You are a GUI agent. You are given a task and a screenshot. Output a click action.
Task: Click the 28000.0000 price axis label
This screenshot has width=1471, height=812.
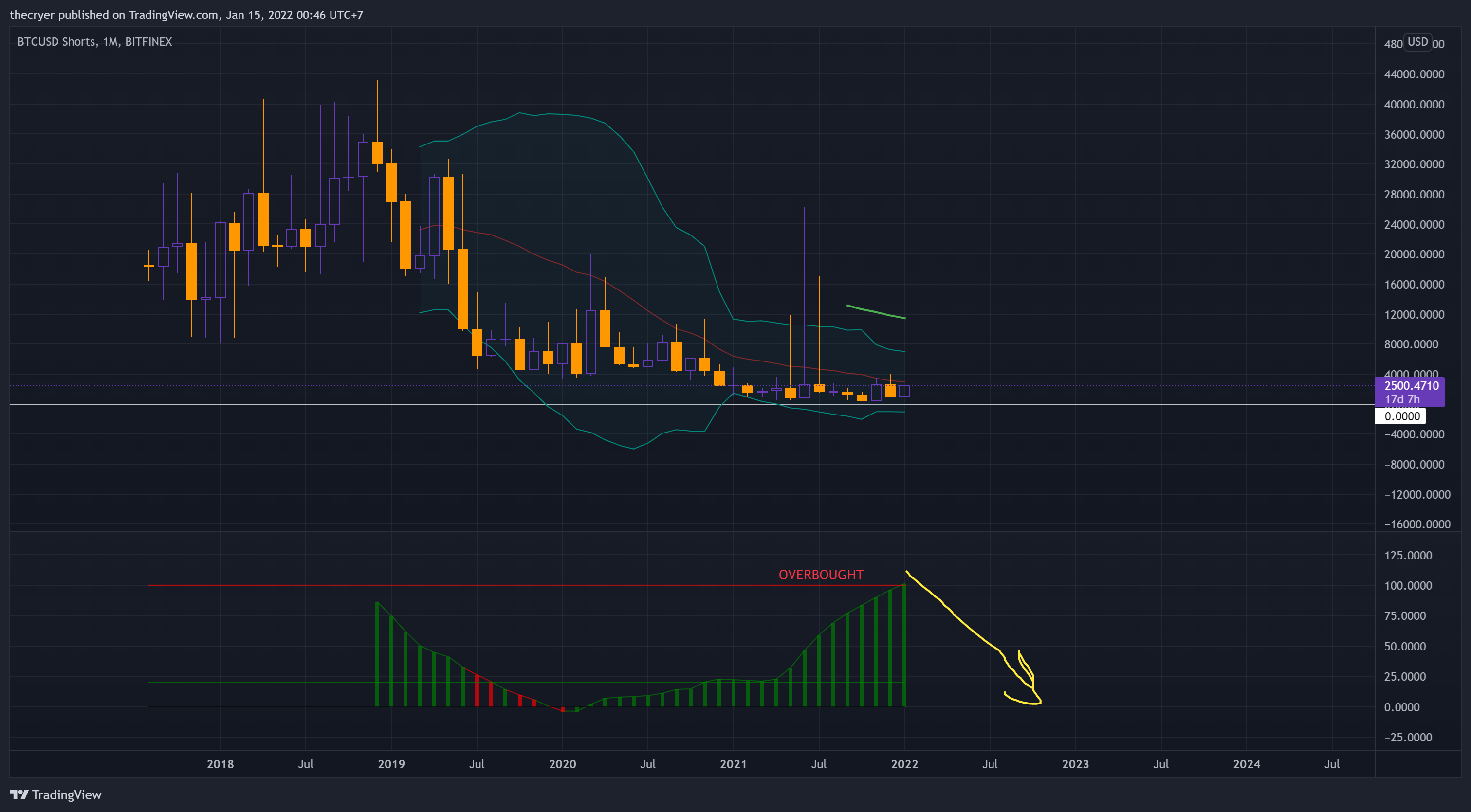pyautogui.click(x=1414, y=195)
